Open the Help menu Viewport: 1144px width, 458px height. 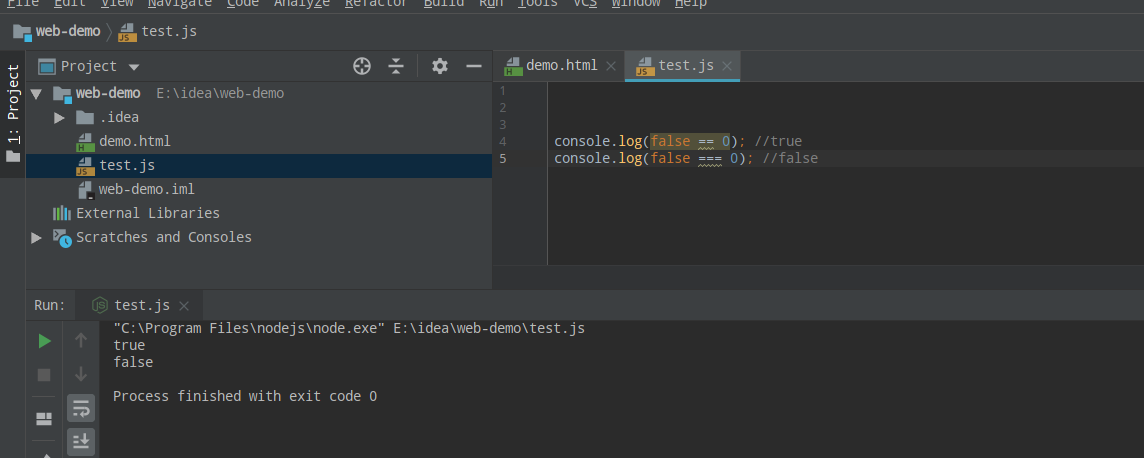[x=690, y=4]
